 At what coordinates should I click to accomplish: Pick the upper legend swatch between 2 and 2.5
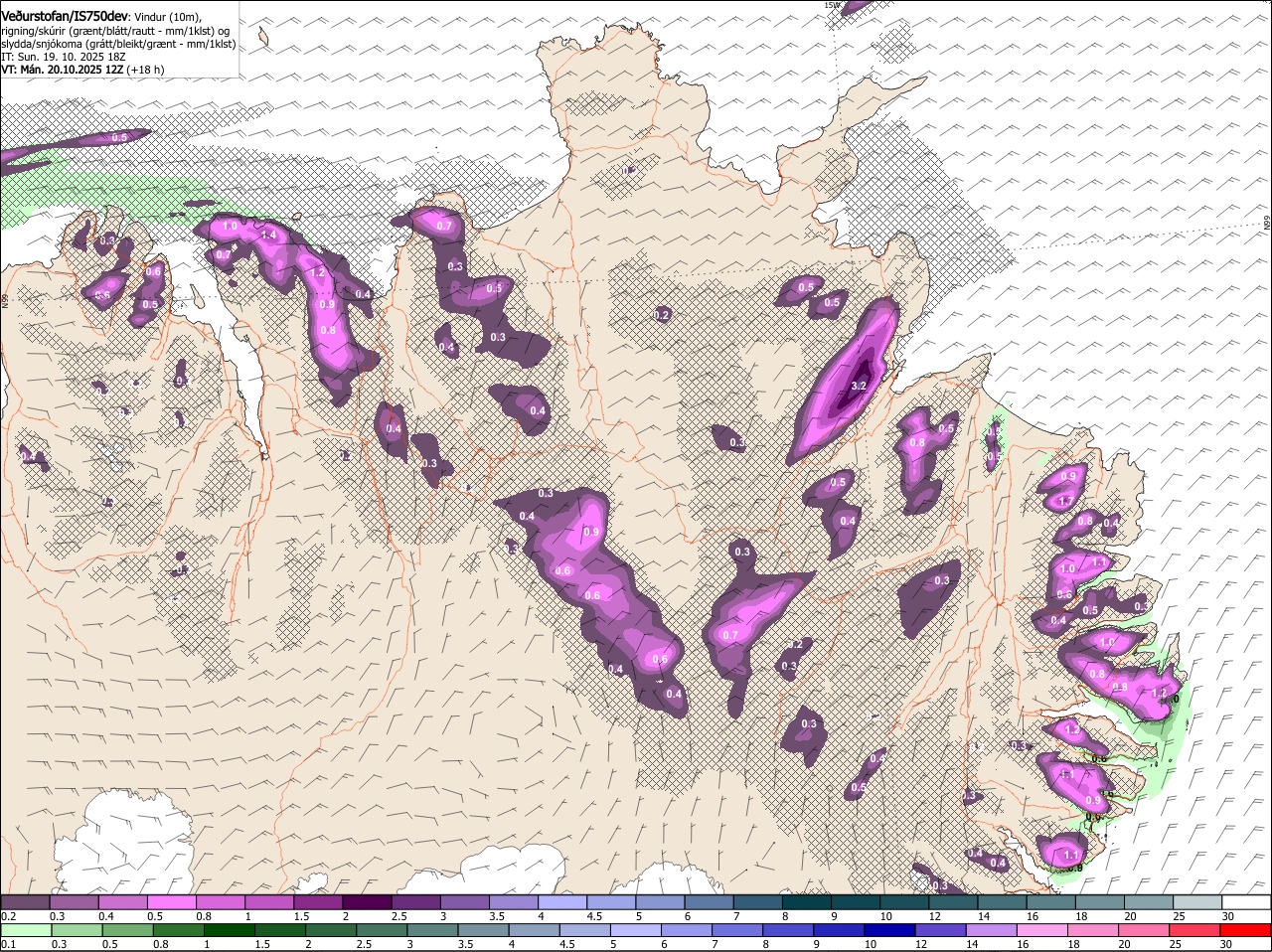[x=367, y=902]
